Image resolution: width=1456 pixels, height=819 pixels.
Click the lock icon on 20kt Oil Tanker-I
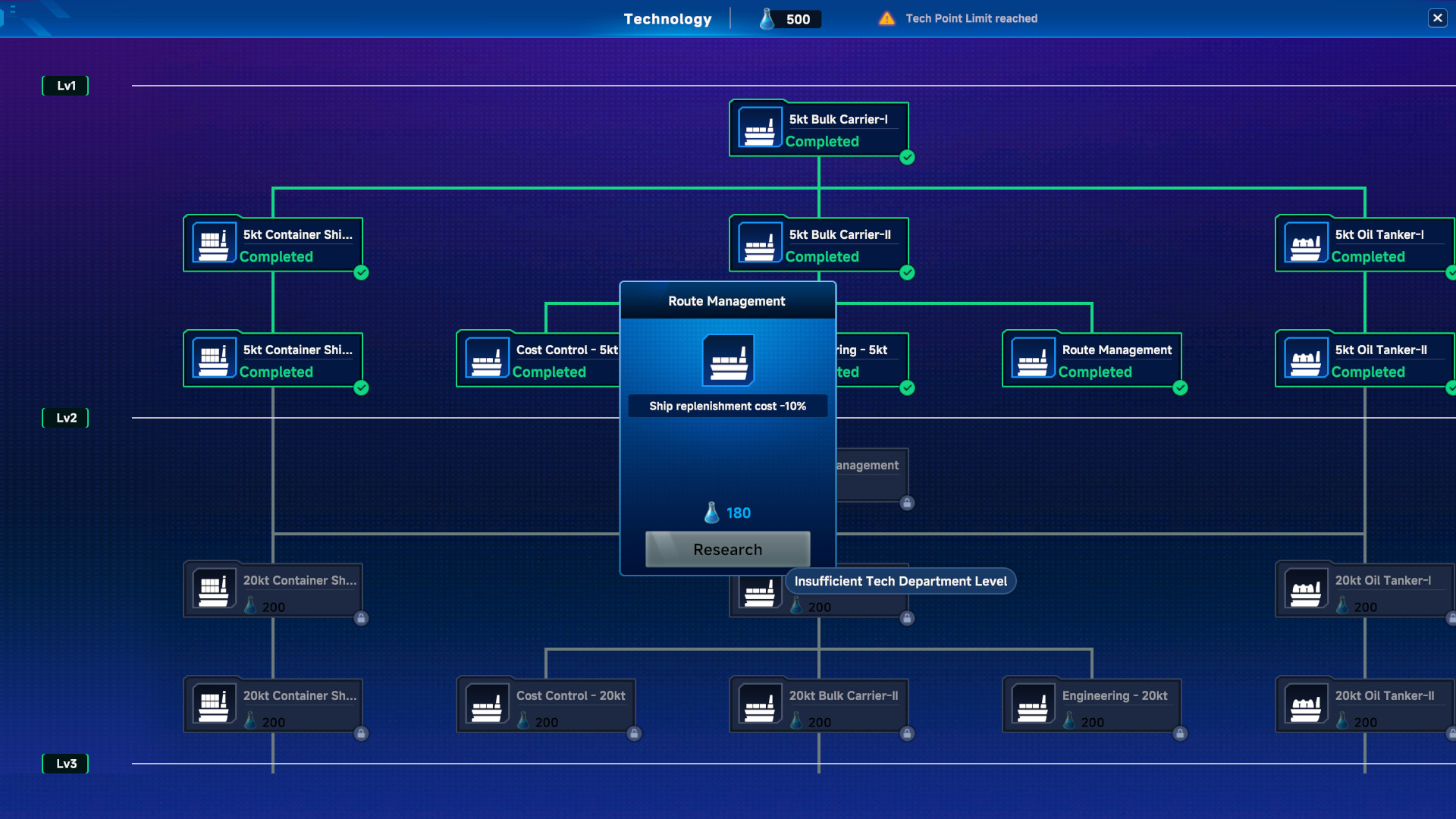(1453, 618)
